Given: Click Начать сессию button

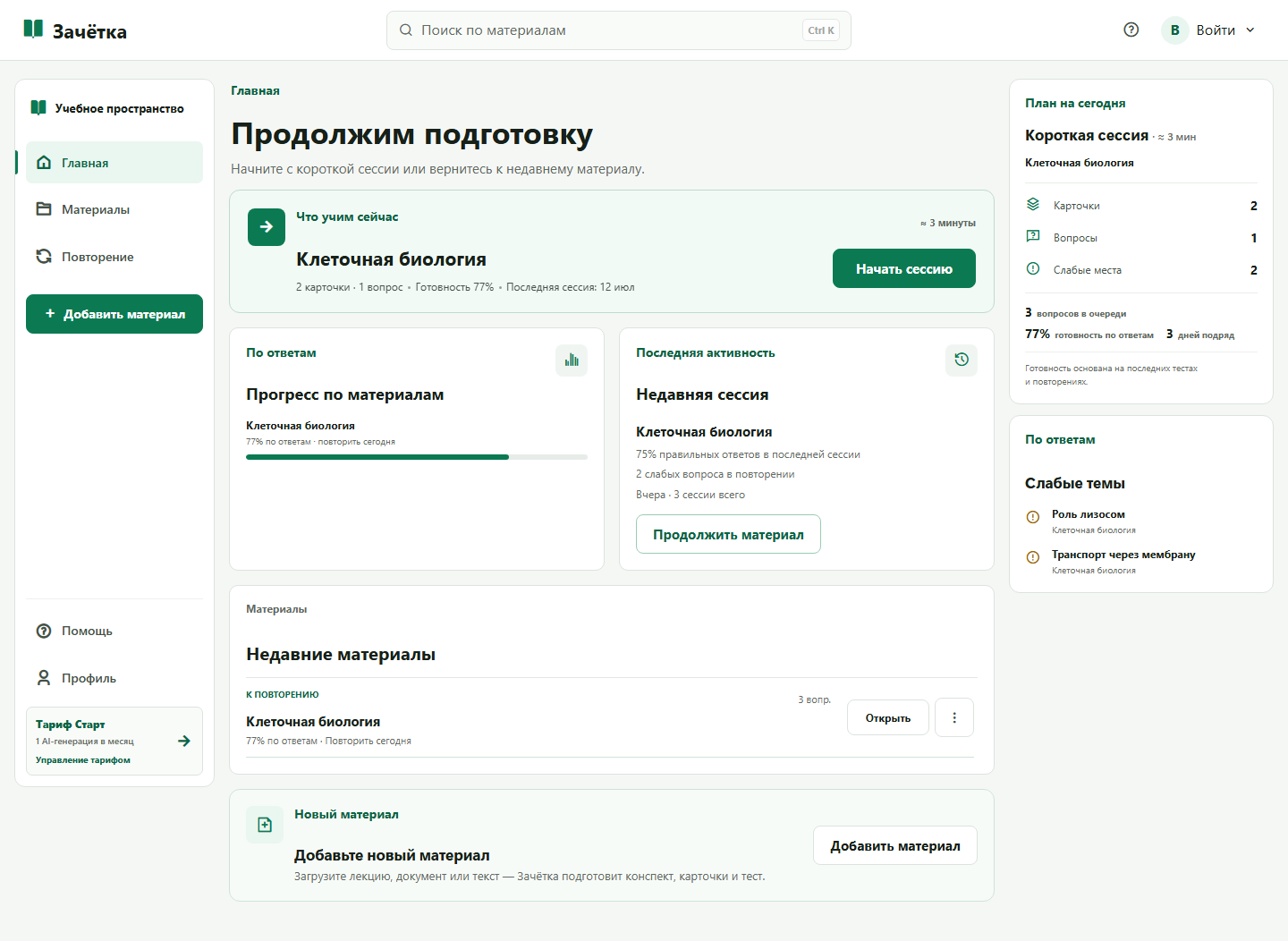Looking at the screenshot, I should [904, 268].
